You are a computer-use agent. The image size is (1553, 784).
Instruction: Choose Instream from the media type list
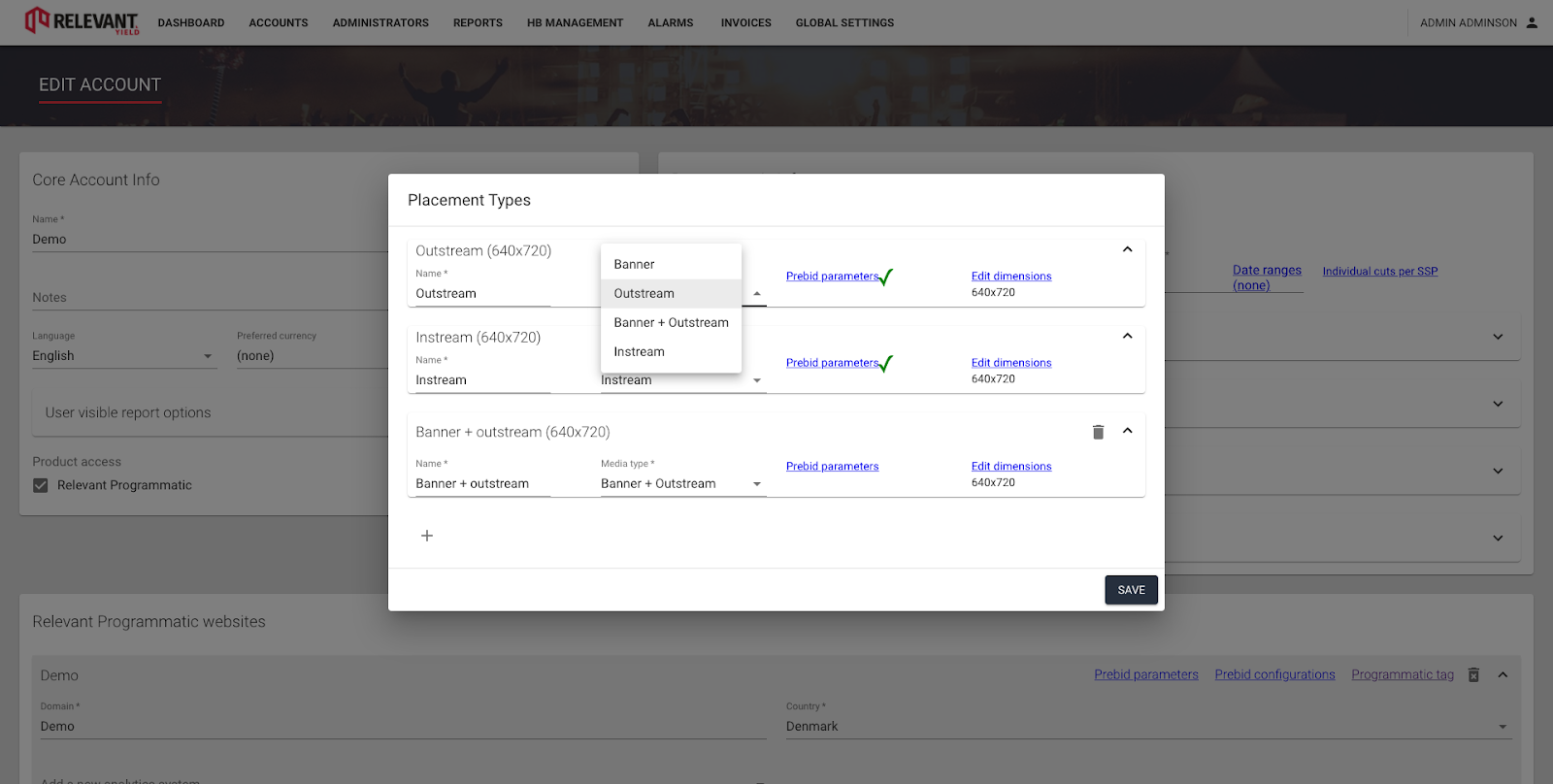coord(672,351)
